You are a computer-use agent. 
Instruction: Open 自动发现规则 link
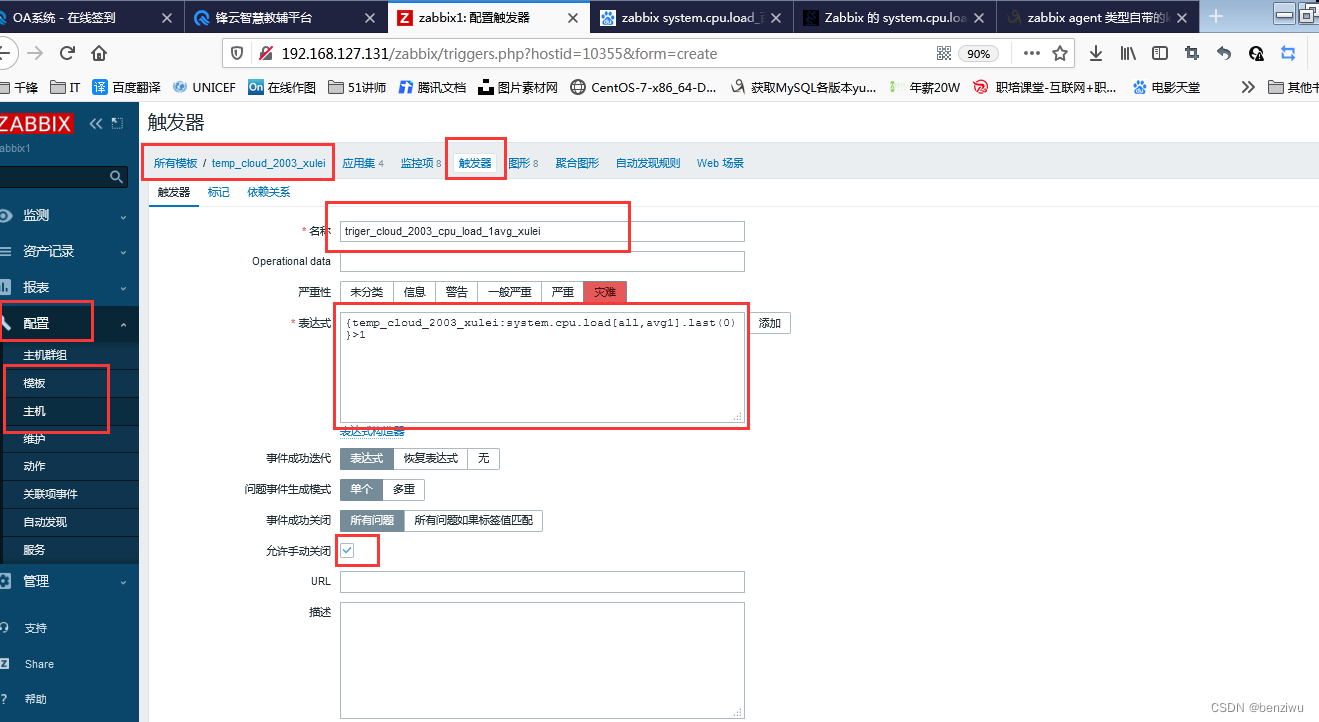coord(648,163)
